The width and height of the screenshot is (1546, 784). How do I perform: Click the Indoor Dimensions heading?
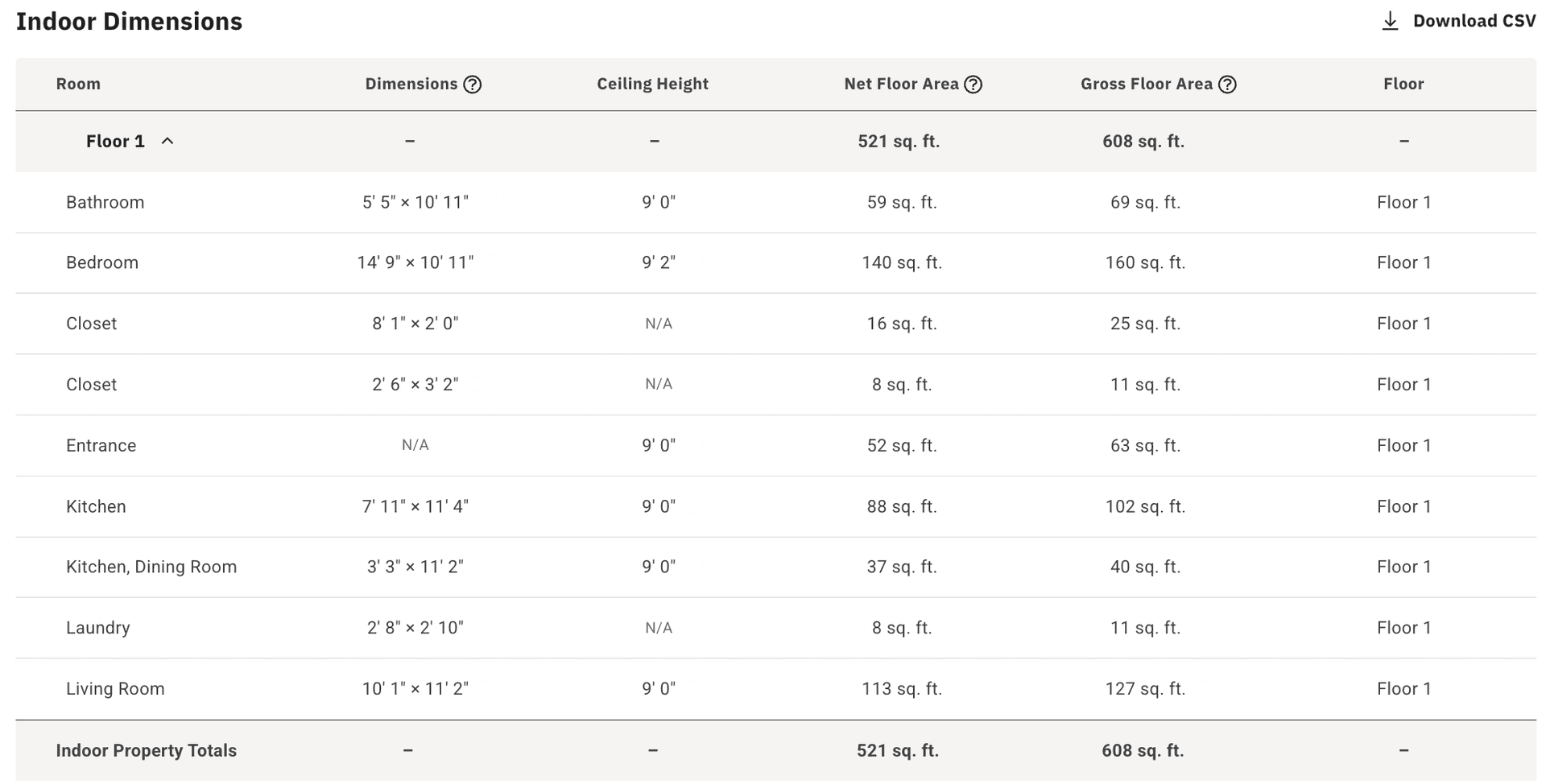[129, 21]
